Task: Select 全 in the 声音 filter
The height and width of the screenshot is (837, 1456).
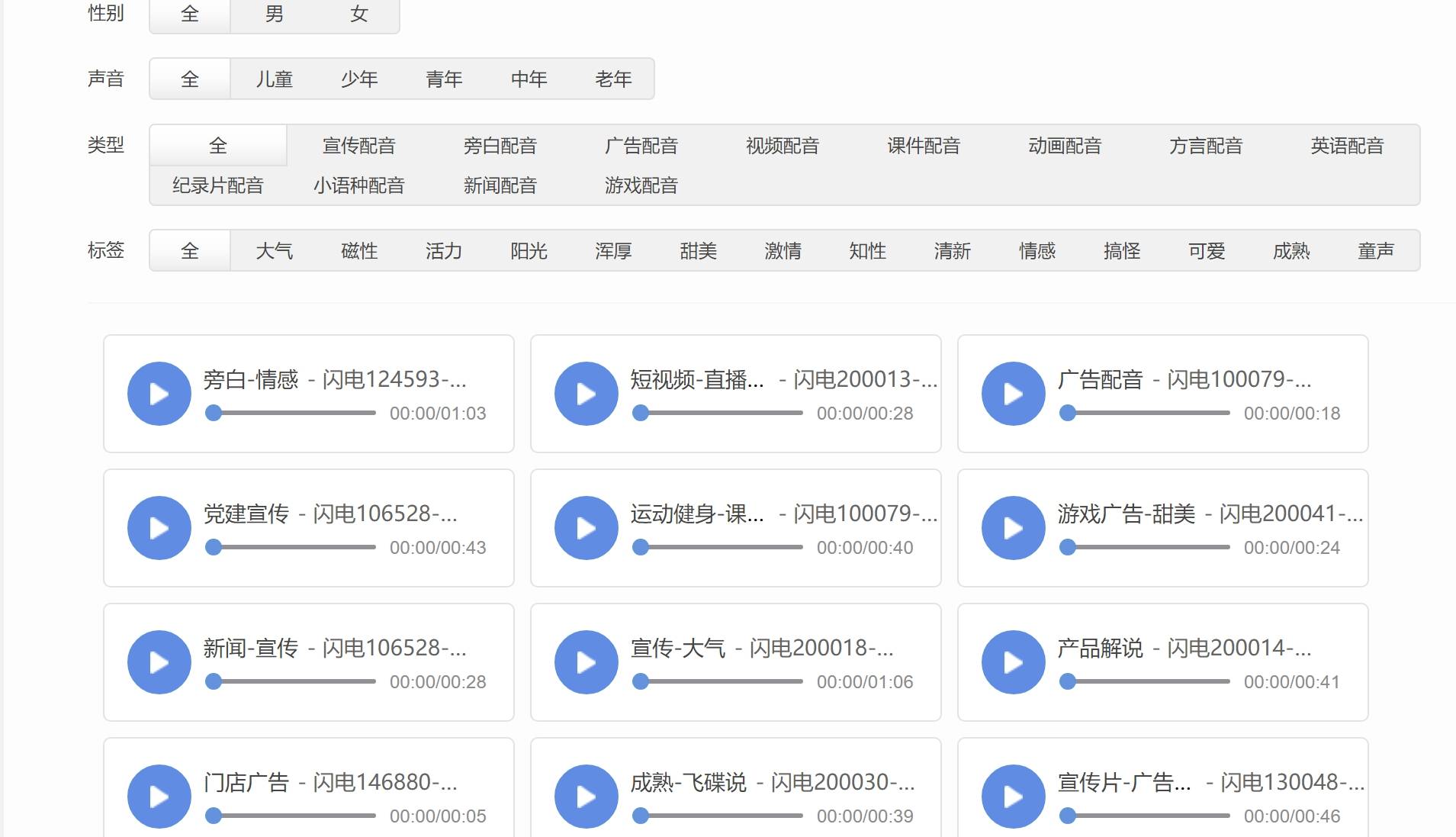Action: click(x=190, y=79)
